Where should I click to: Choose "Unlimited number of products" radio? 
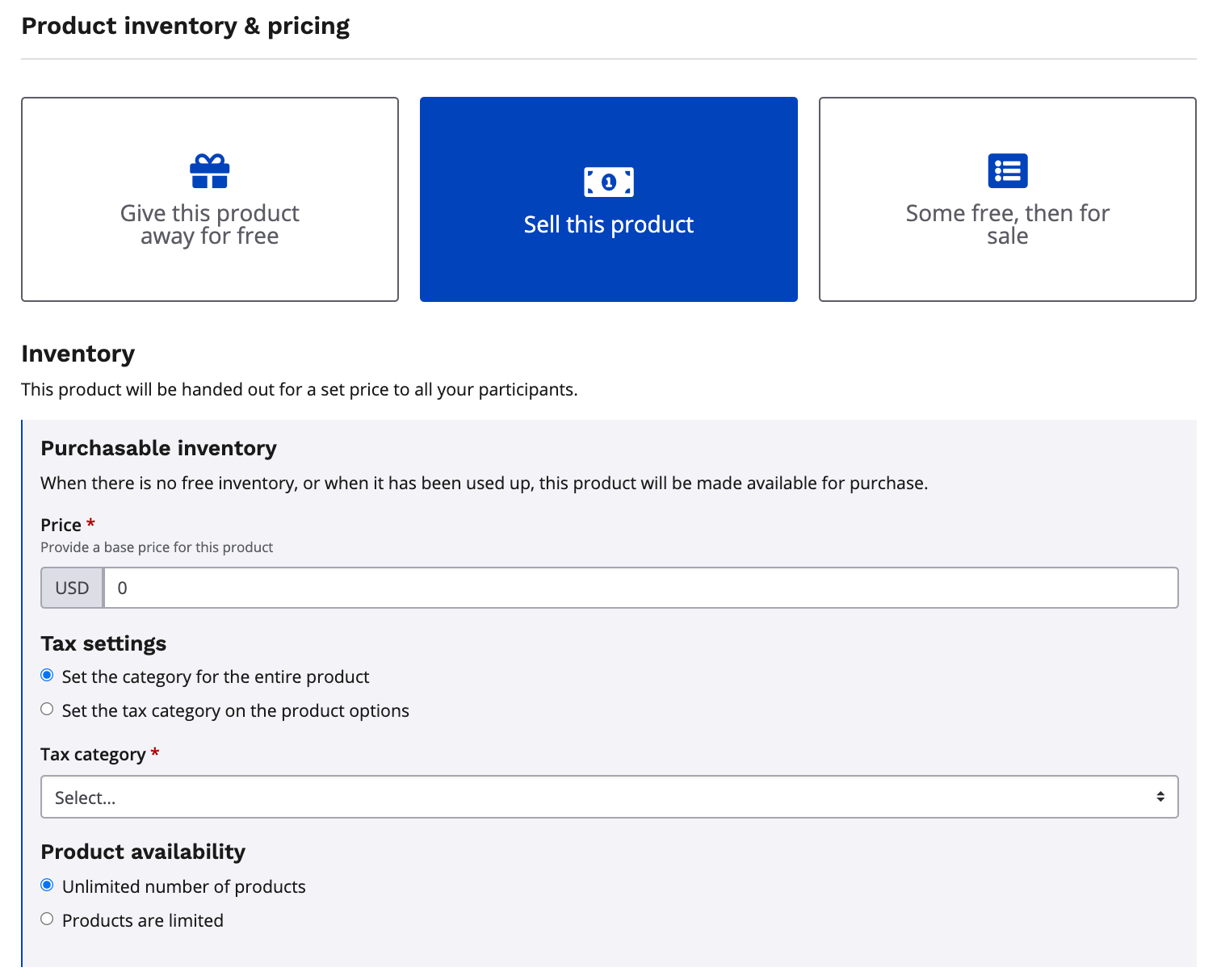48,886
